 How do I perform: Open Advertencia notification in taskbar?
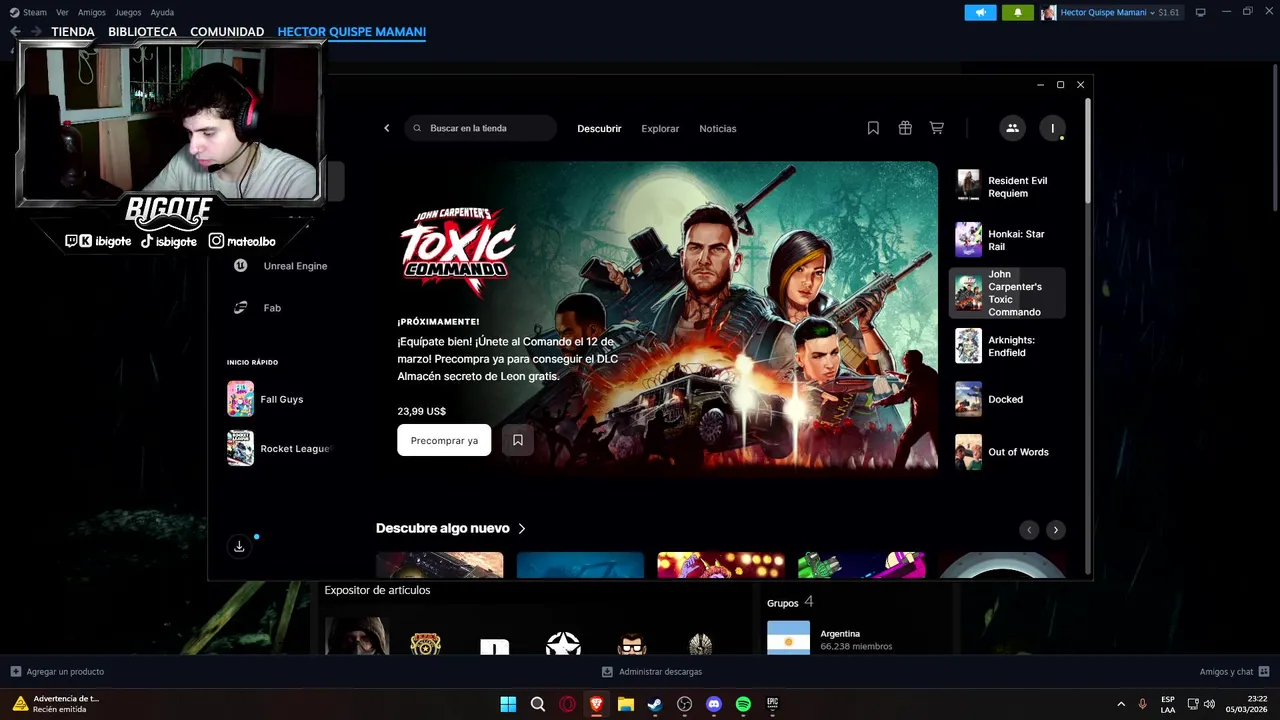click(56, 704)
